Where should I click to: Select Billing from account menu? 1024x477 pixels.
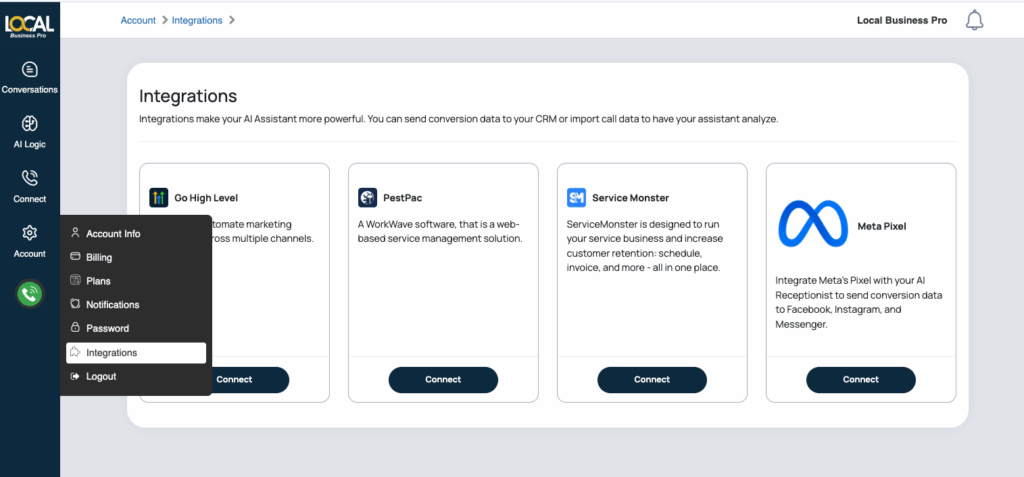coord(136,257)
